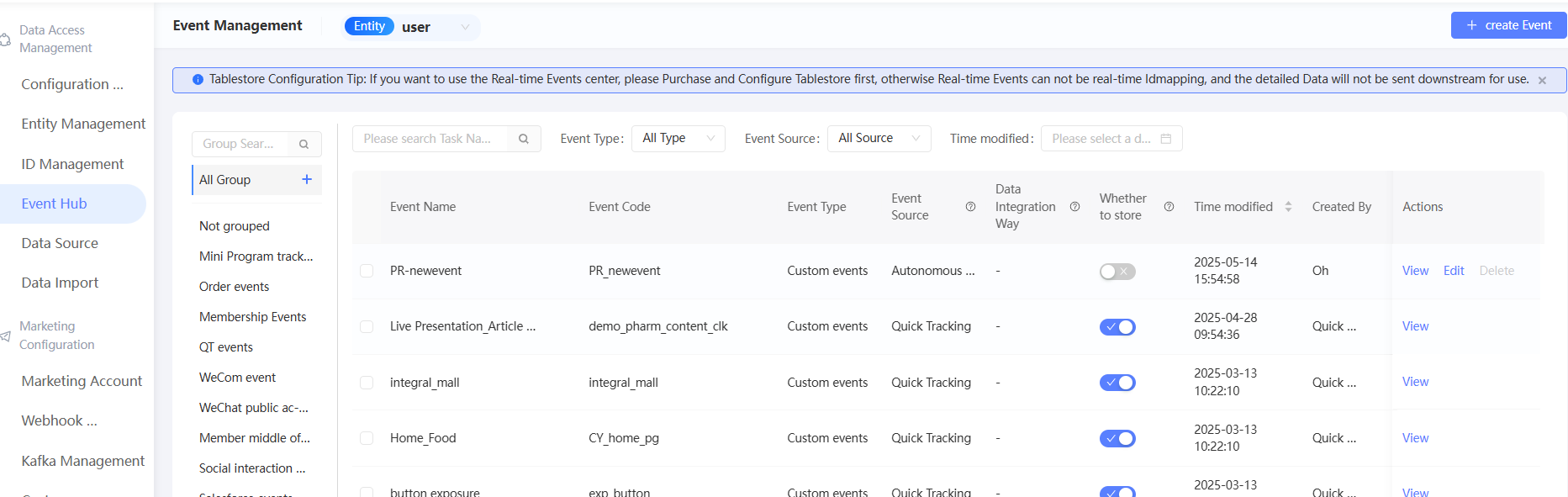Disable the store toggle for Home_Food
The height and width of the screenshot is (497, 1568).
[x=1117, y=438]
